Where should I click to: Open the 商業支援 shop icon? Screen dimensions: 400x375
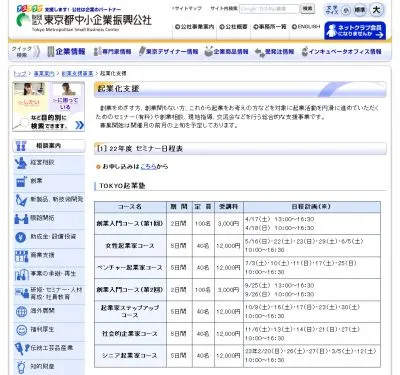coord(21,256)
